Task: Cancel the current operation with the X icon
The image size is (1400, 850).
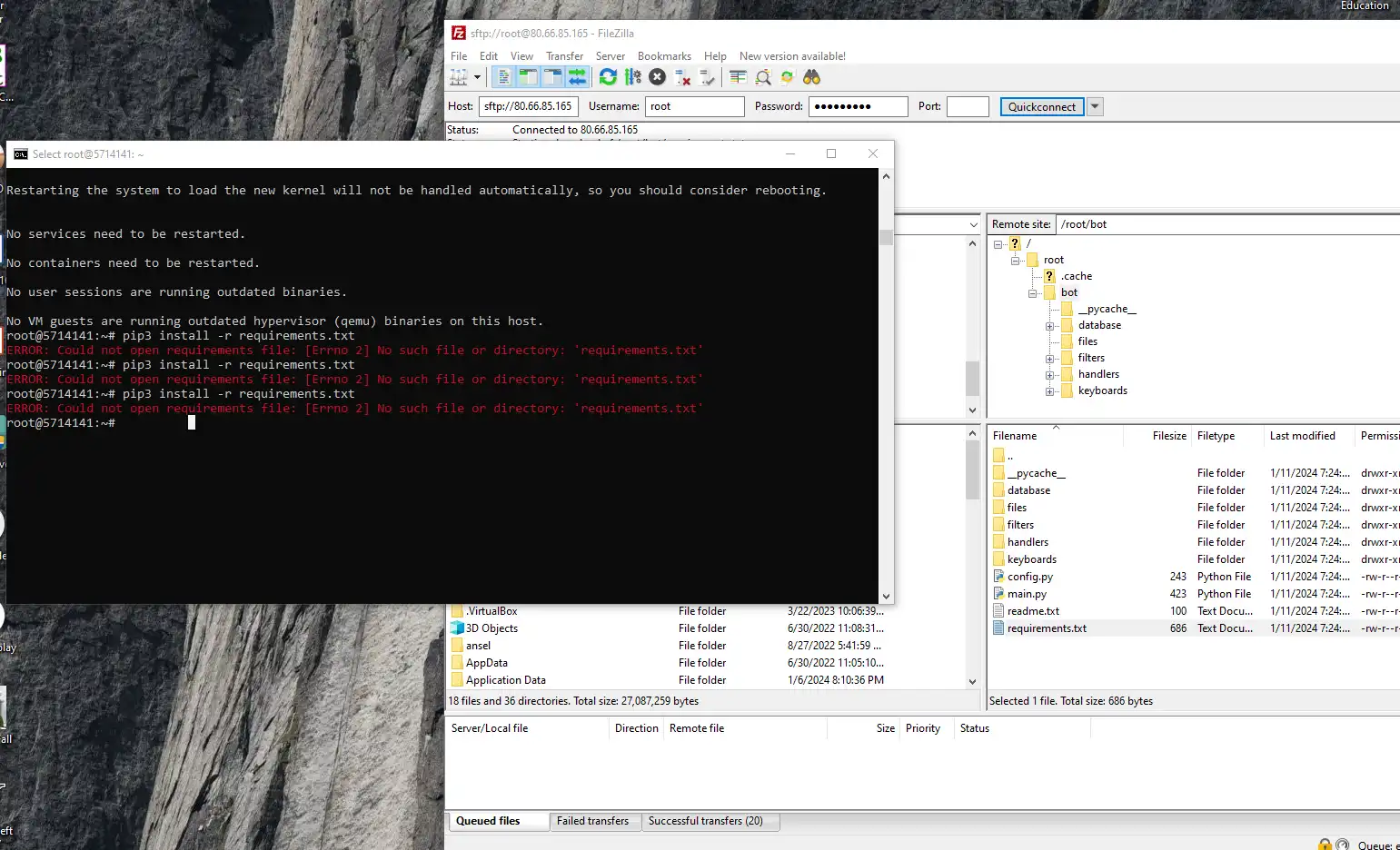Action: pyautogui.click(x=658, y=78)
